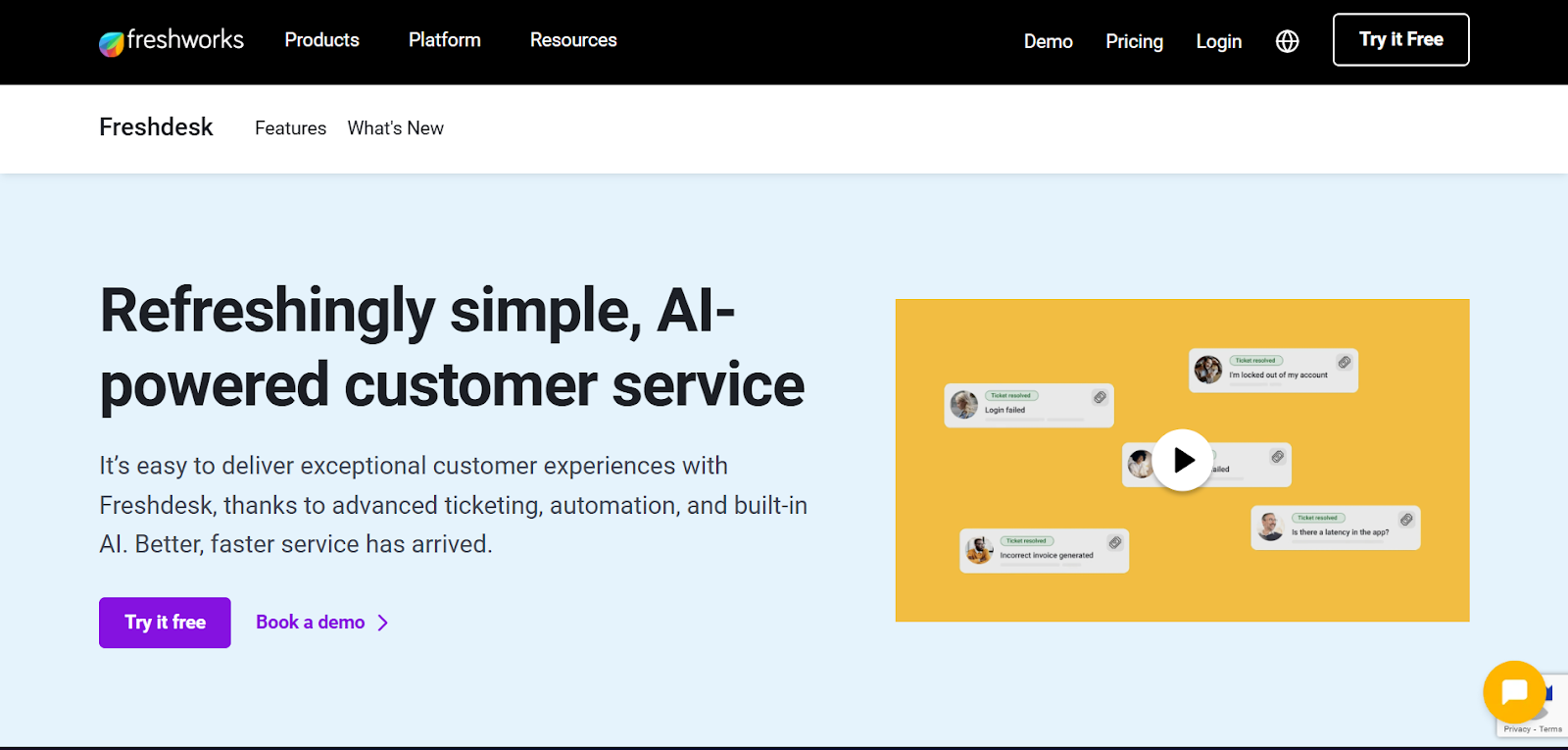The width and height of the screenshot is (1568, 750).
Task: Click avatar on Incorrect invoice card
Action: point(979,550)
